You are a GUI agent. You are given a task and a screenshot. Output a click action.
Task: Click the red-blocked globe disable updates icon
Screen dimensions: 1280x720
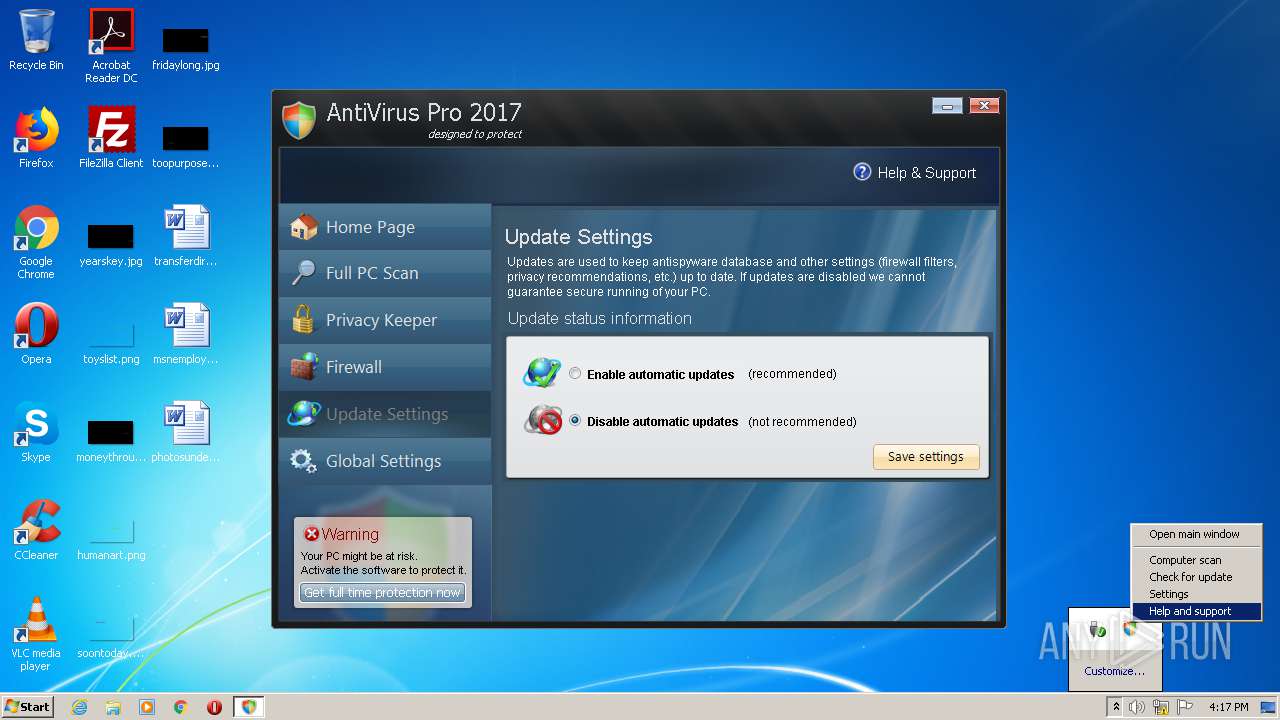pyautogui.click(x=542, y=420)
